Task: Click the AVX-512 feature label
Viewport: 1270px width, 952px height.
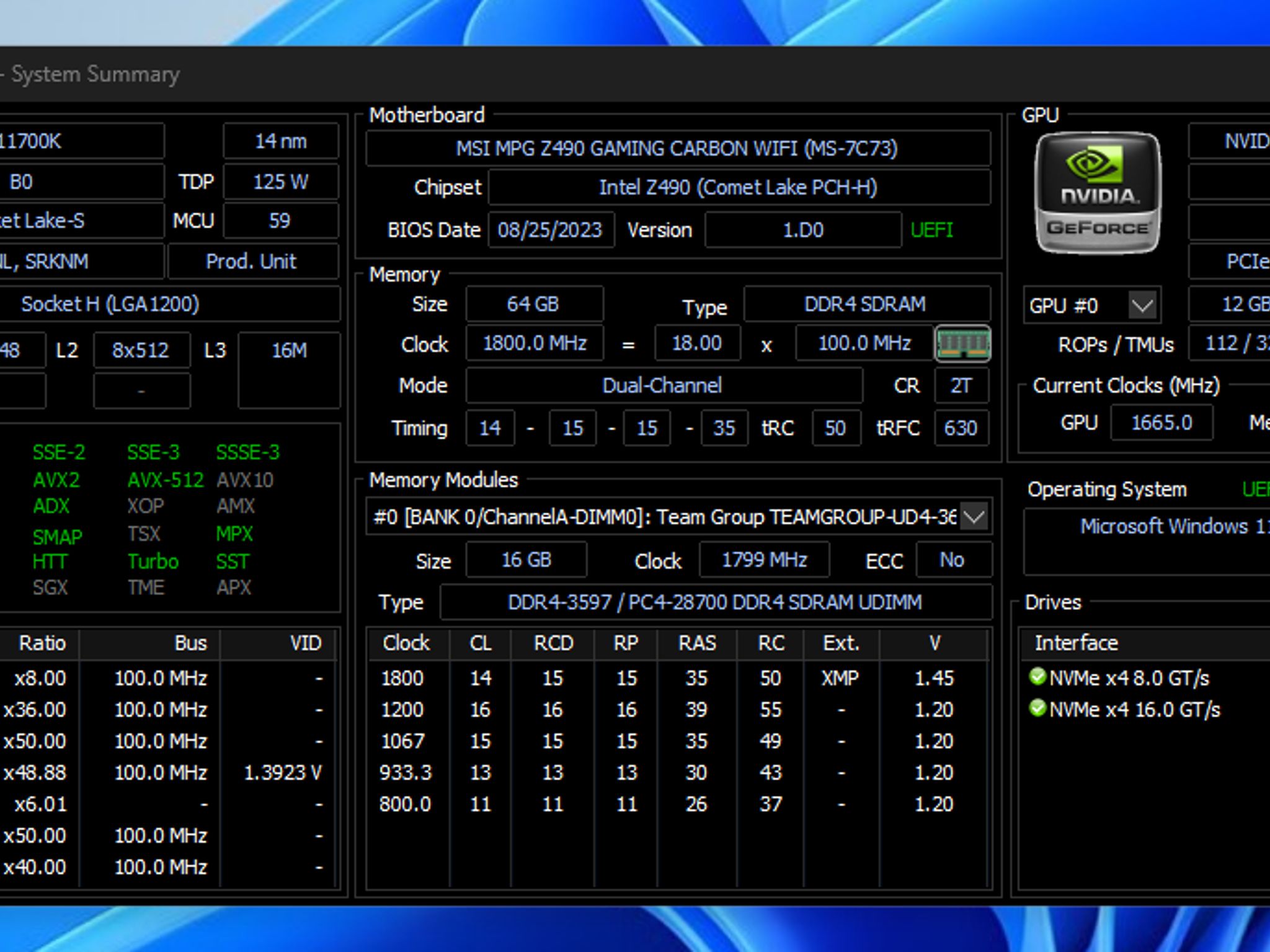Action: pos(166,480)
